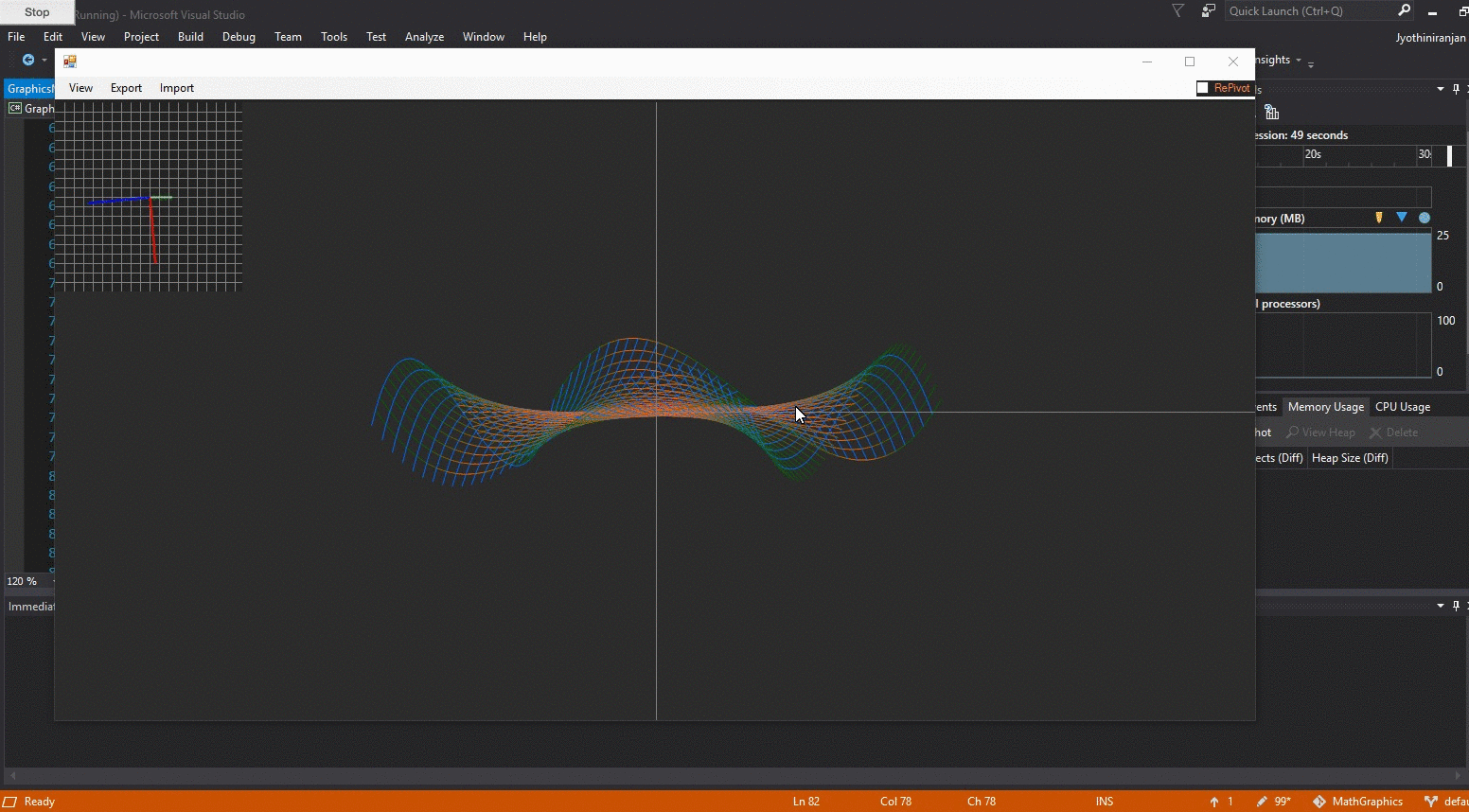
Task: Open bottom panel window options dropdown
Action: pos(1441,606)
